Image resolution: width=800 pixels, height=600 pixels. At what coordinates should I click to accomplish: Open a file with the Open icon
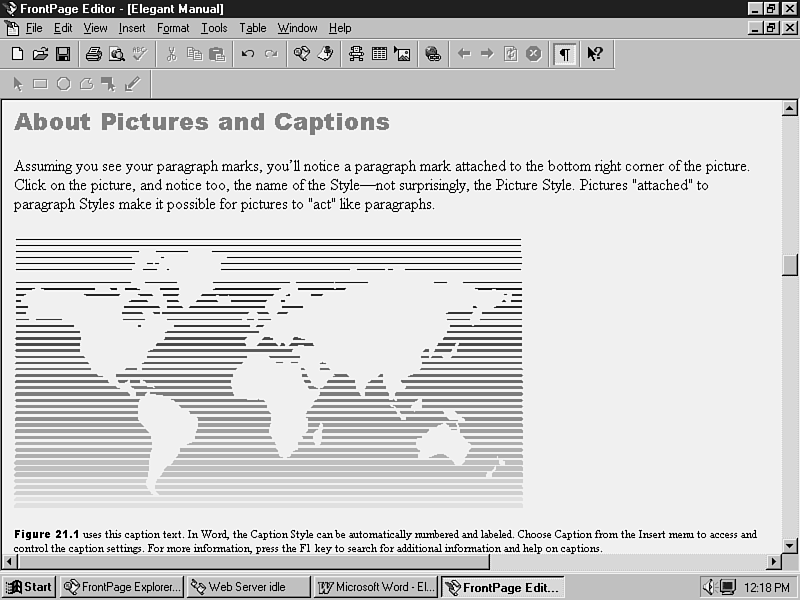point(40,54)
